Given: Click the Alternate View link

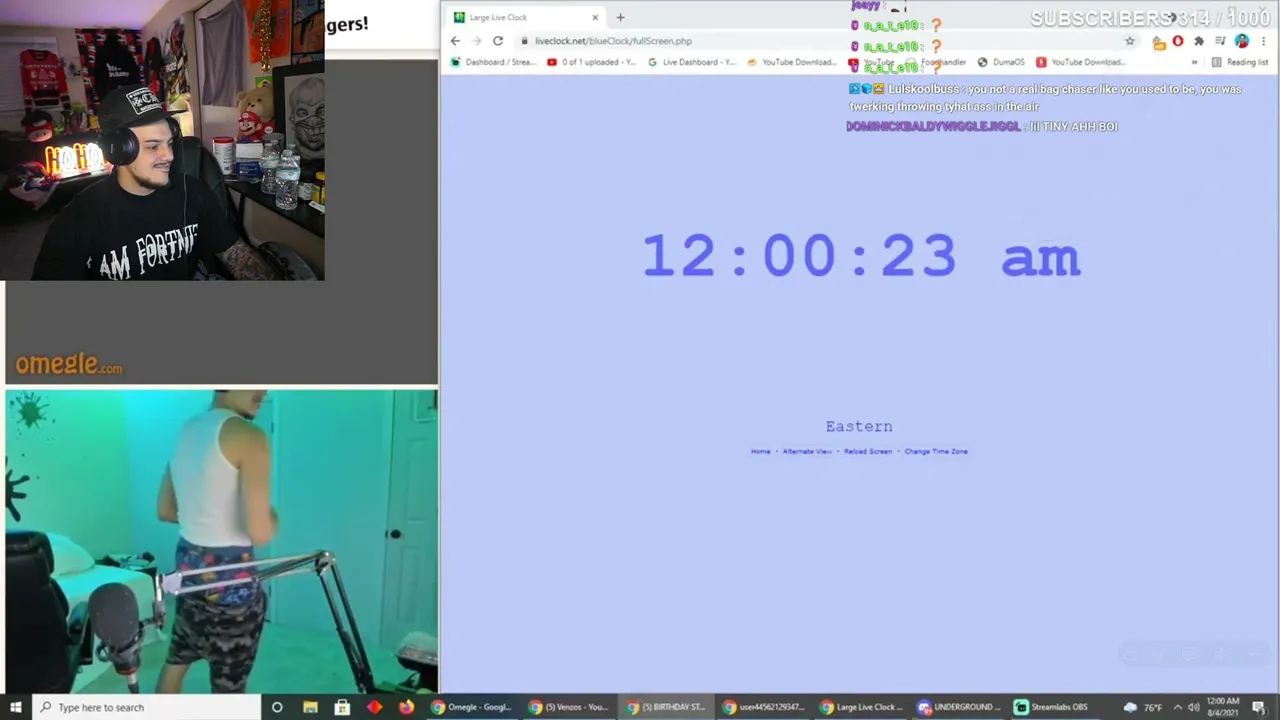Looking at the screenshot, I should point(807,451).
